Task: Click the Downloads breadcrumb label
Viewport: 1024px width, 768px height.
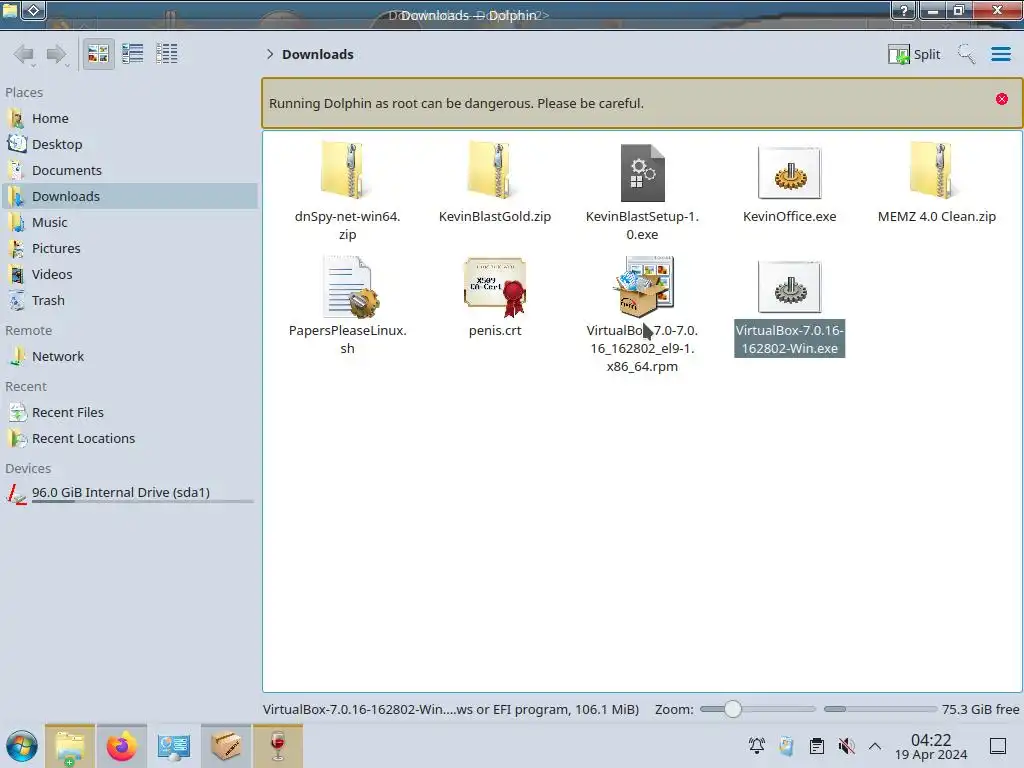Action: pos(318,54)
